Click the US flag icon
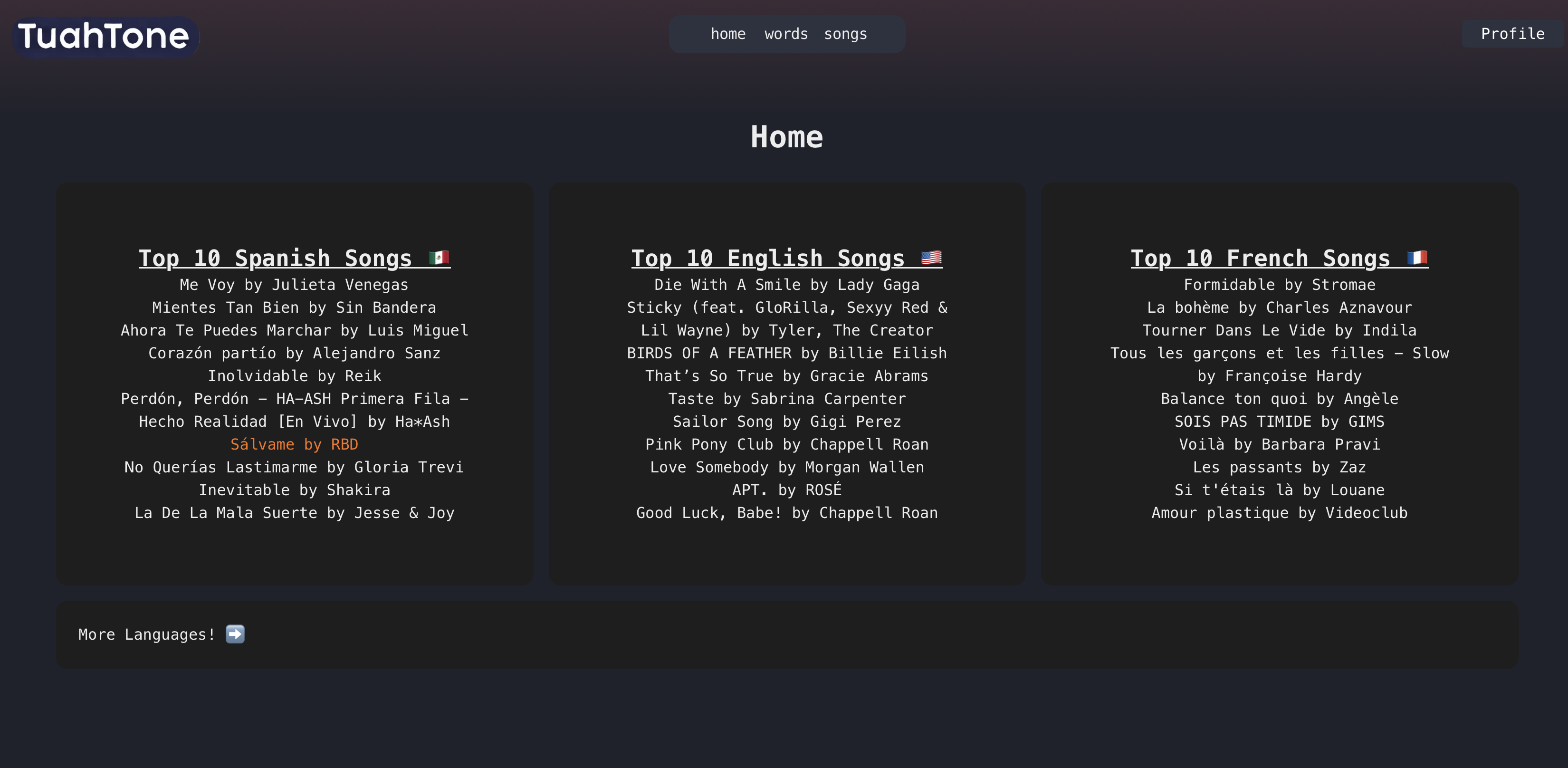Screen dimensions: 1568x768 click(x=931, y=258)
